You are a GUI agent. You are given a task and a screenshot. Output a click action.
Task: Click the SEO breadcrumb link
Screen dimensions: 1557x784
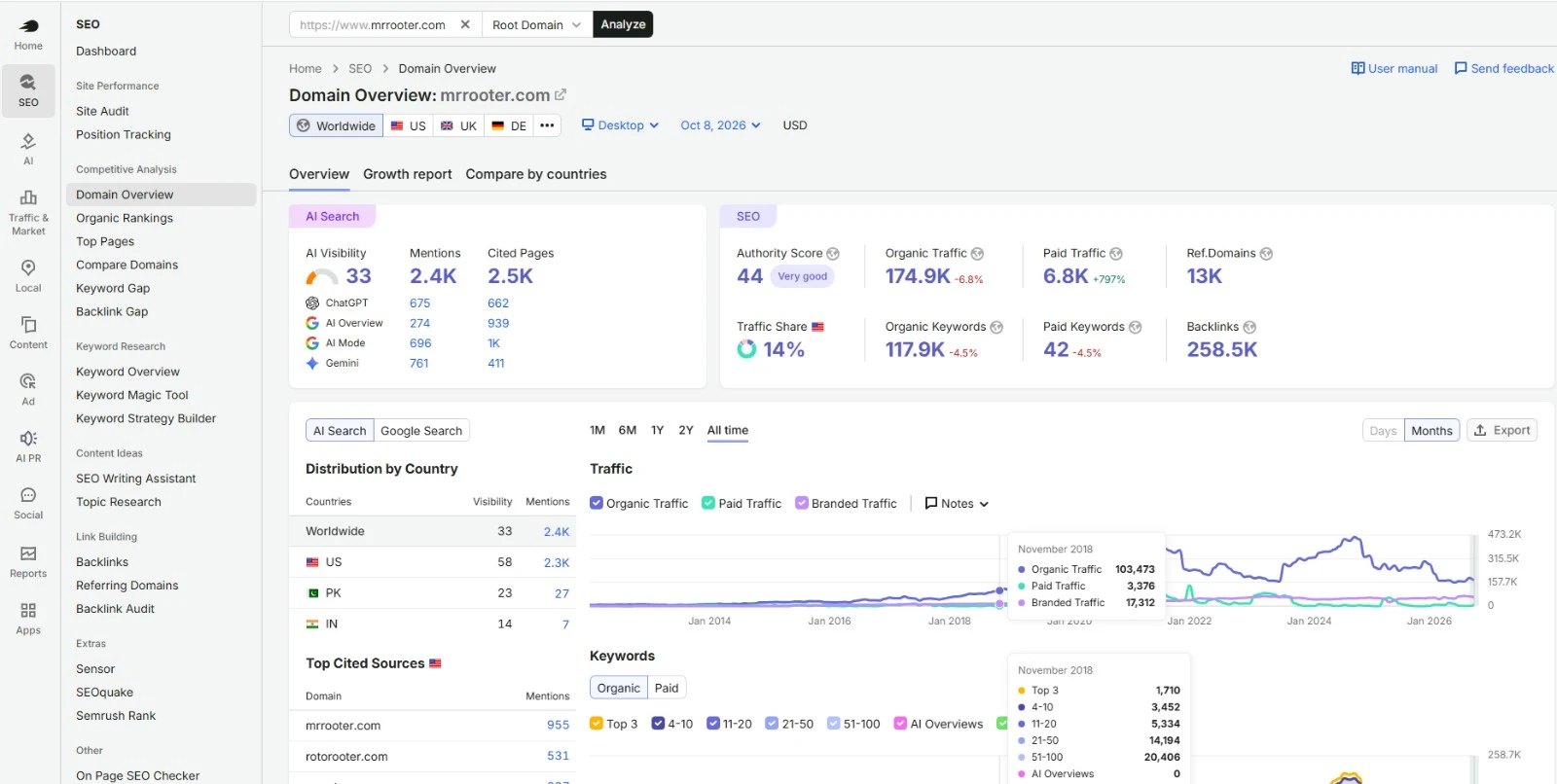pos(360,68)
